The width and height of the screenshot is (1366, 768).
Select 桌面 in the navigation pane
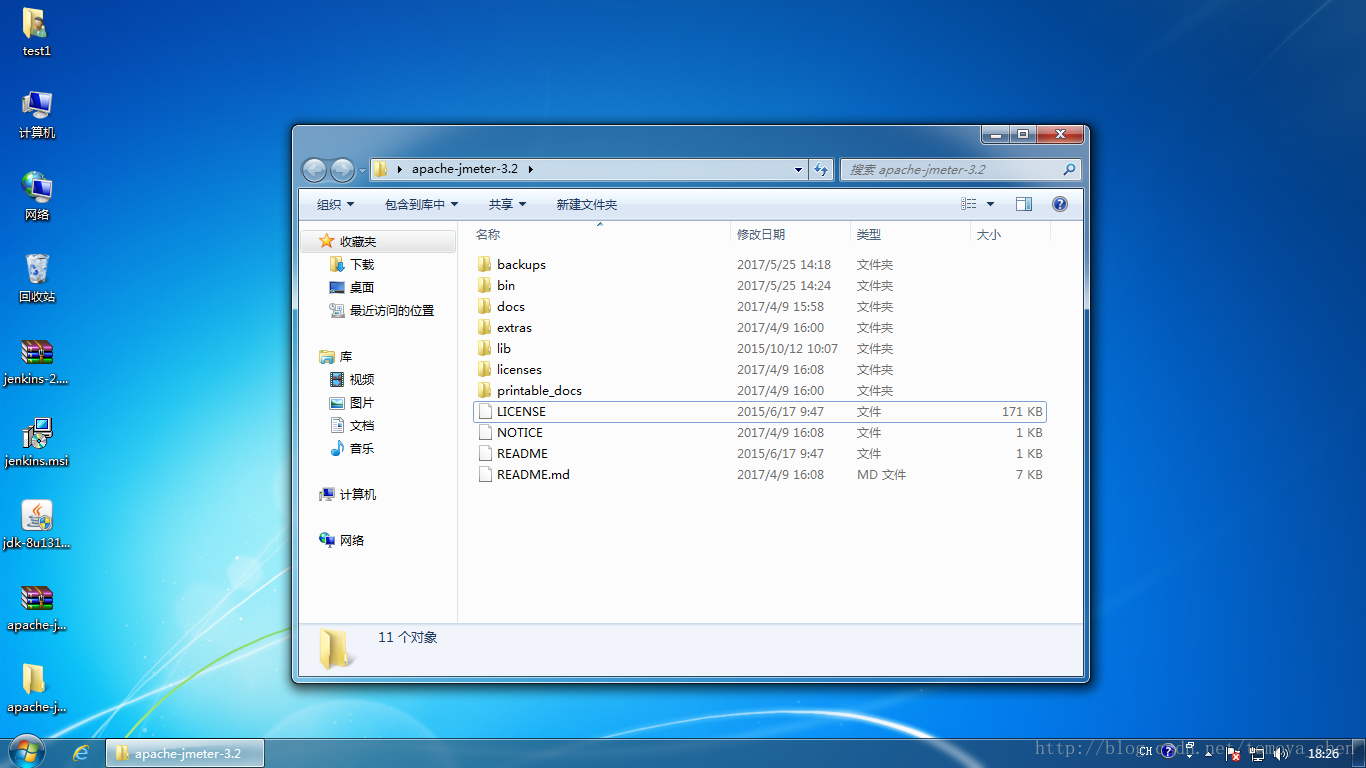point(362,287)
